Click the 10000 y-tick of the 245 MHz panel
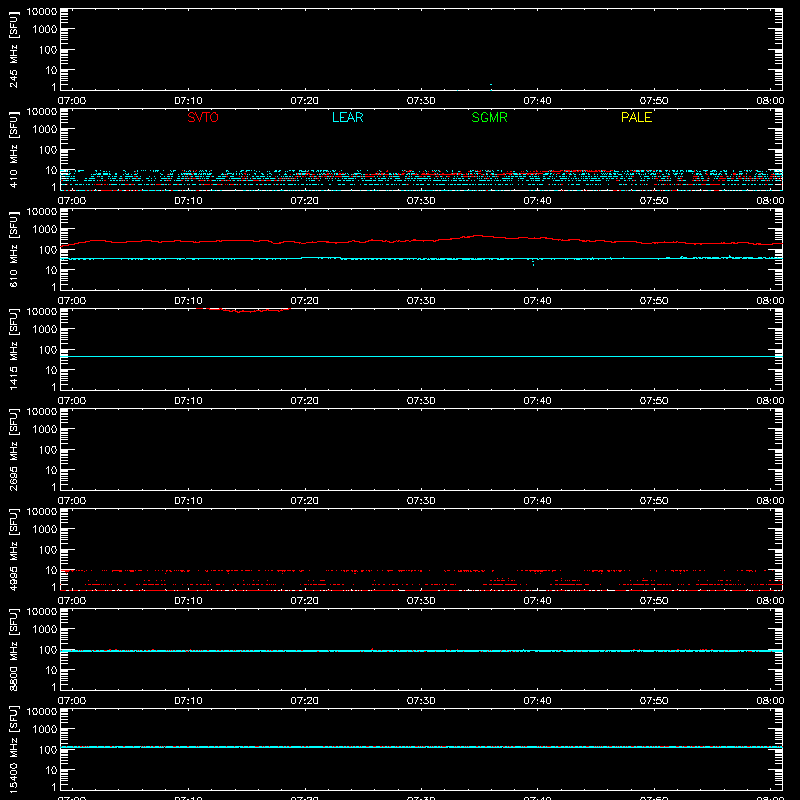 tap(42, 12)
